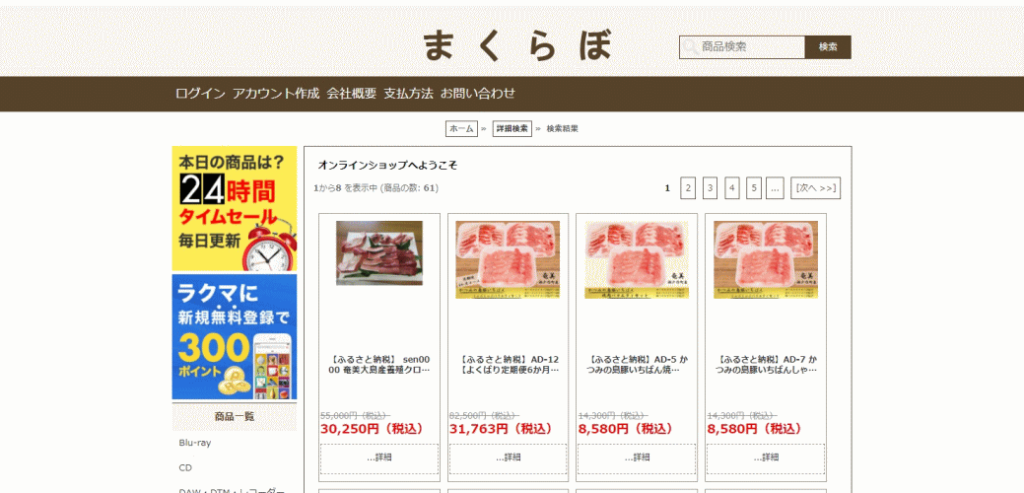
Task: Open the お問い合わせ menu item
Action: click(x=478, y=93)
